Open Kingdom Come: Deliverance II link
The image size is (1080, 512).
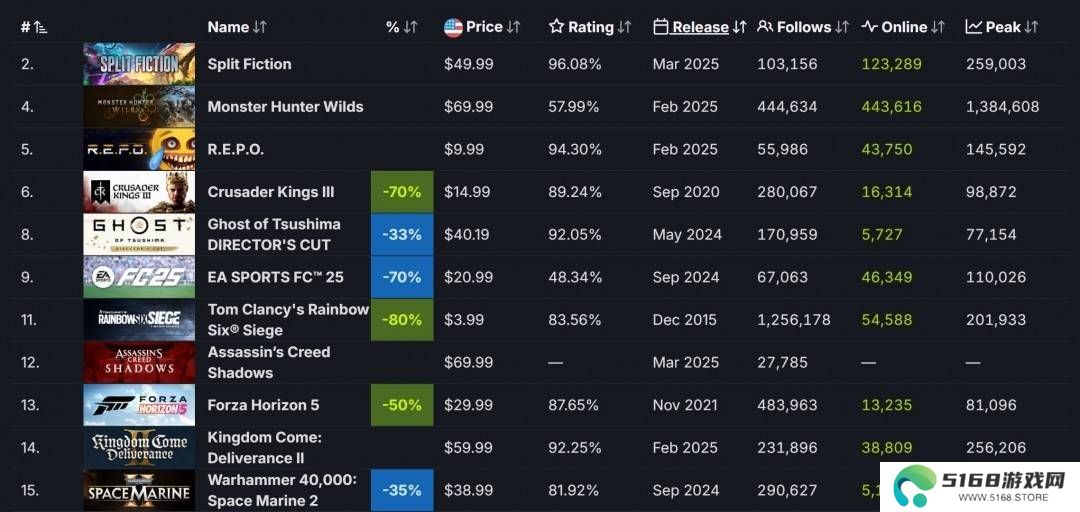pyautogui.click(x=265, y=448)
